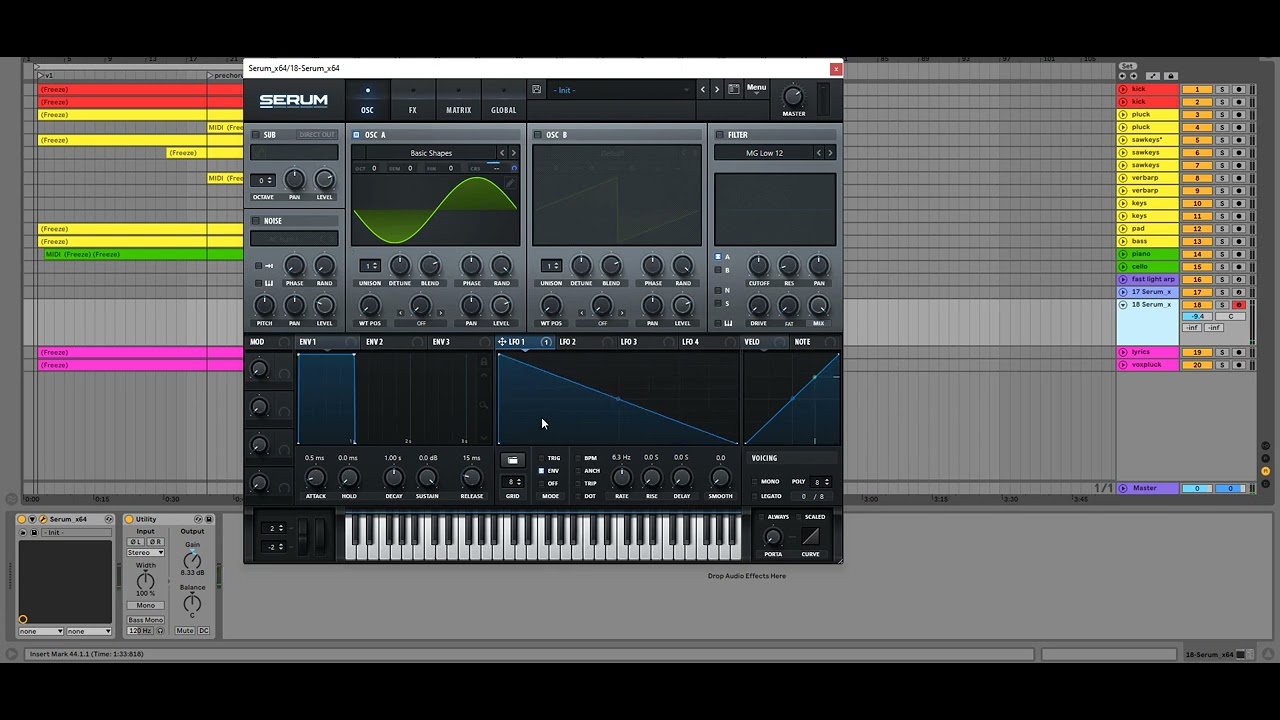Open the MG Low 12 filter type selector

[x=764, y=153]
